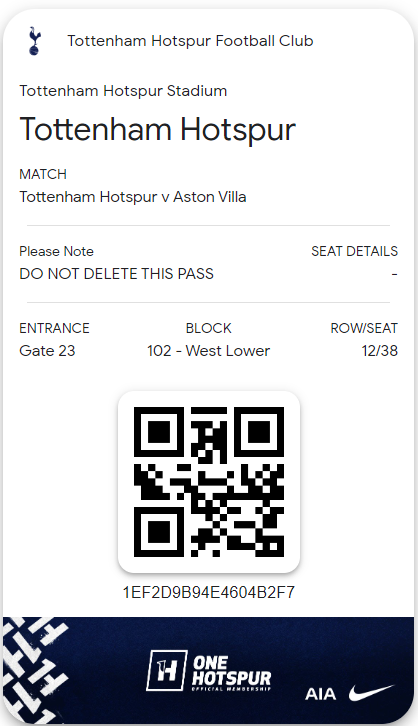This screenshot has width=418, height=726.
Task: Select the Tottenham Hotspur Football Club header text
Action: (190, 41)
